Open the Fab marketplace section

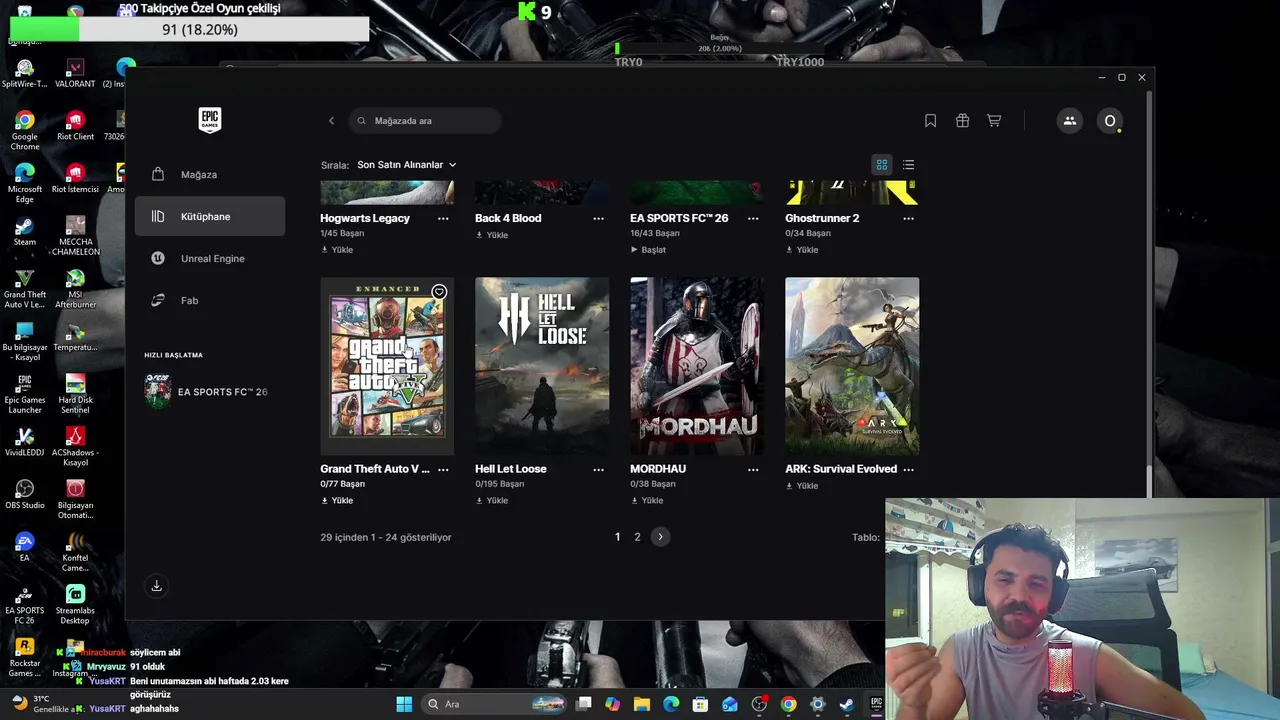[x=210, y=301]
